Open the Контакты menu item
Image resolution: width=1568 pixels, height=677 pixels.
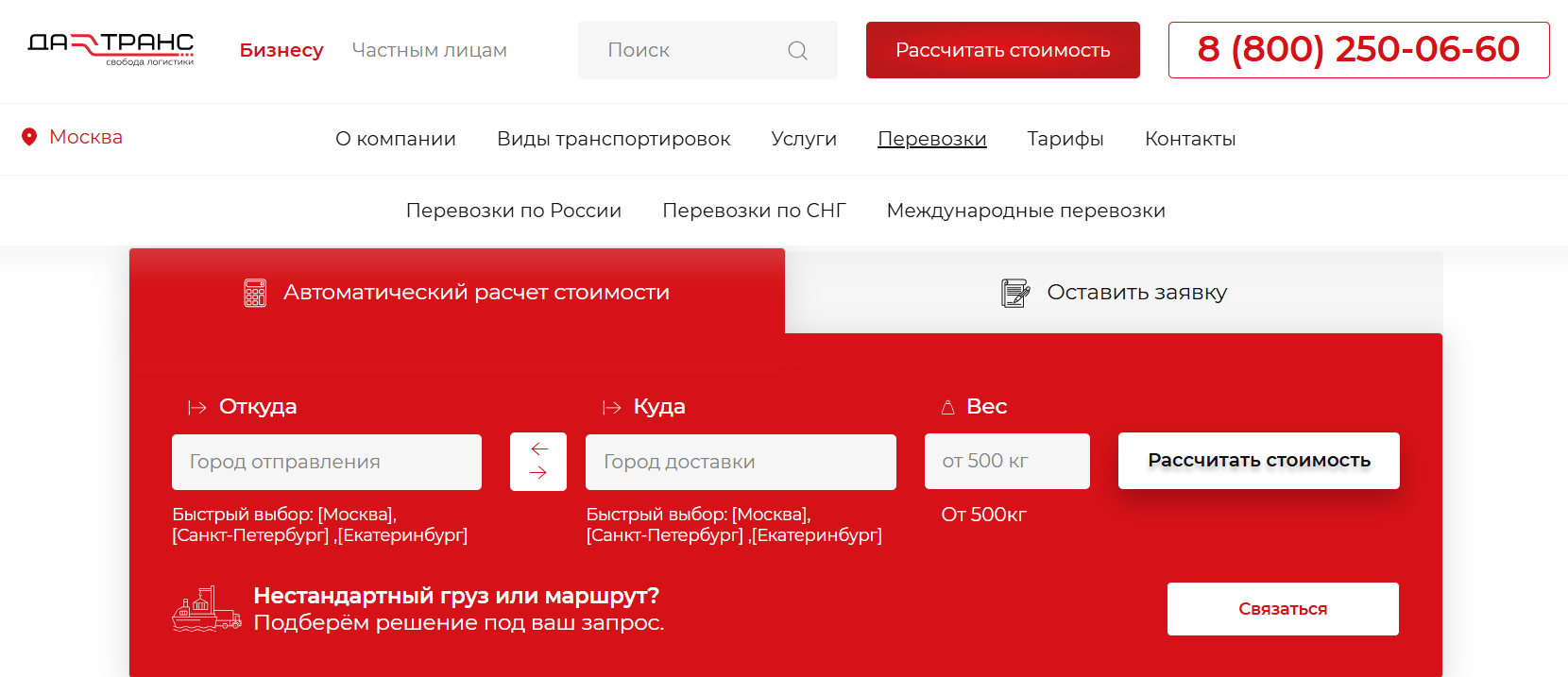point(1190,139)
